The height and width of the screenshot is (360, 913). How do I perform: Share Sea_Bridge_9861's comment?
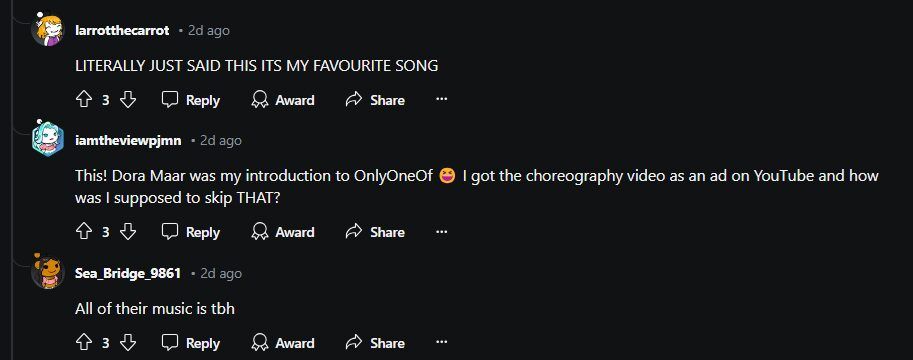click(x=376, y=343)
